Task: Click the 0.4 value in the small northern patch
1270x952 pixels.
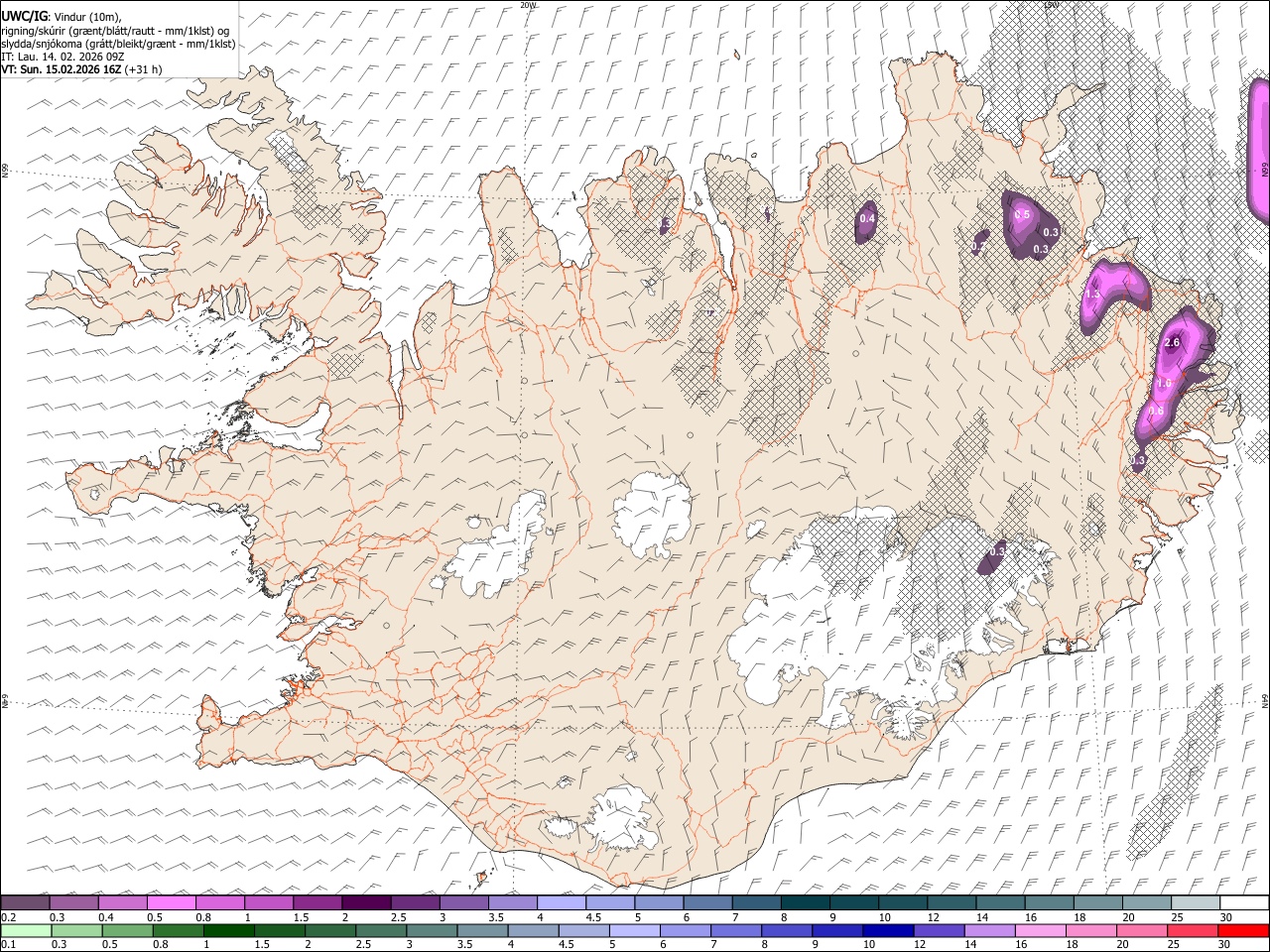Action: tap(867, 219)
